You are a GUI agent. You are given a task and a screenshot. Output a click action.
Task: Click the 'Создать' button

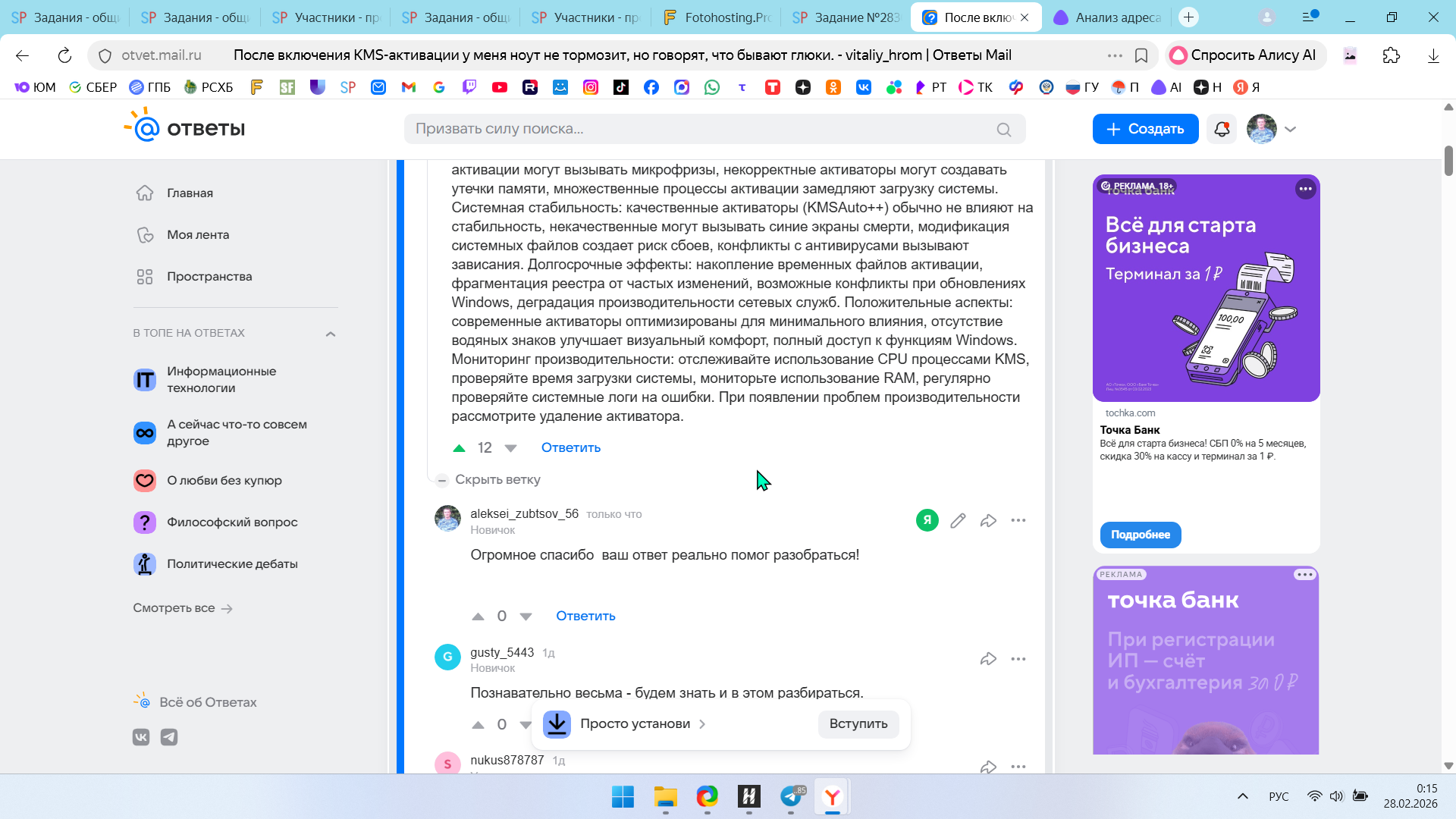click(1145, 129)
